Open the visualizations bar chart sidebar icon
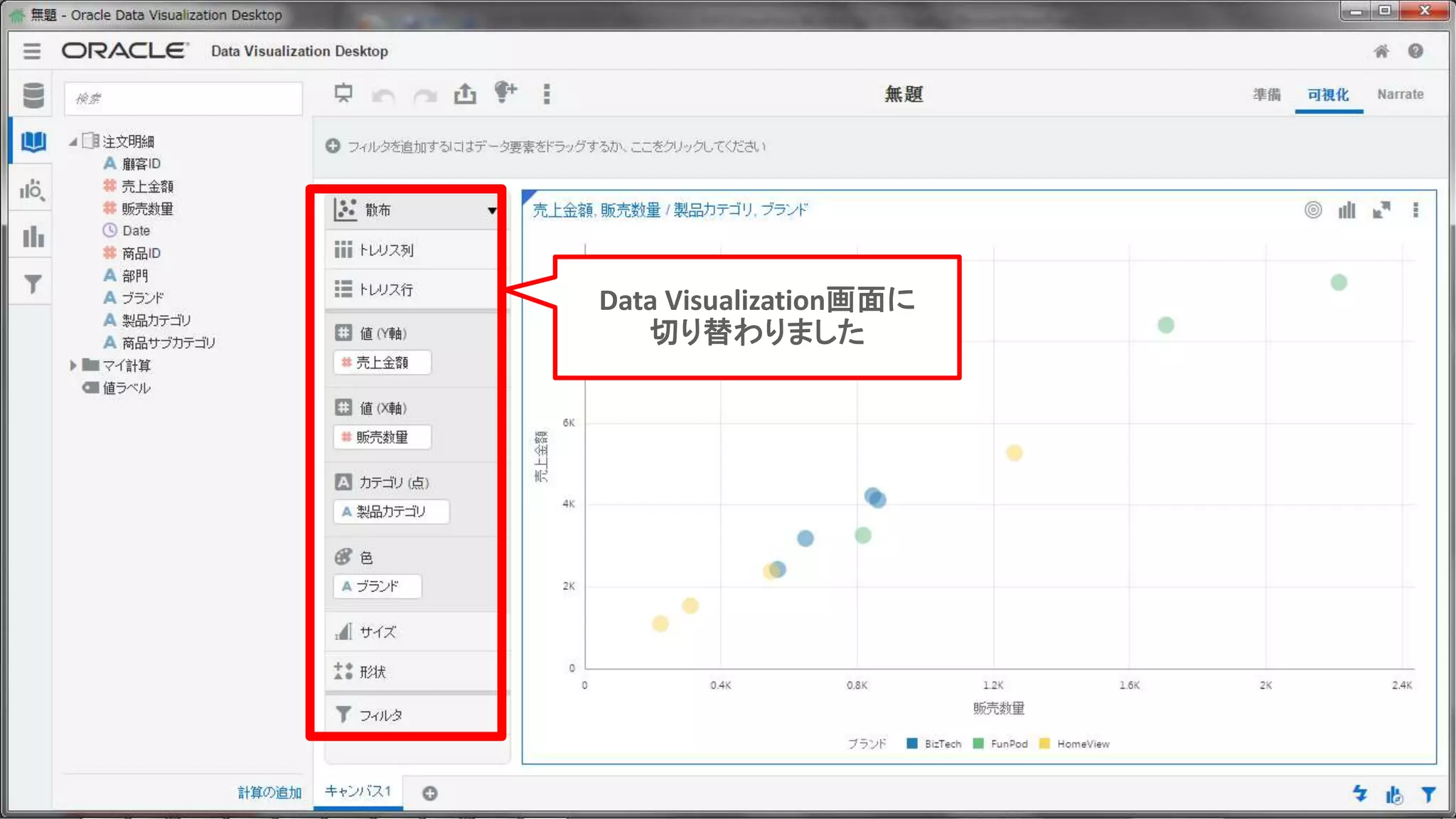Viewport: 1456px width, 819px height. [x=33, y=236]
